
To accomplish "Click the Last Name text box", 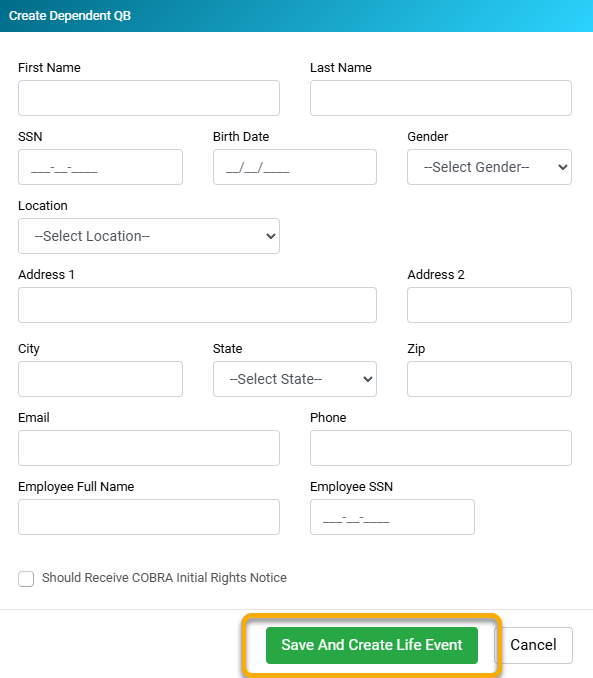I will 441,98.
